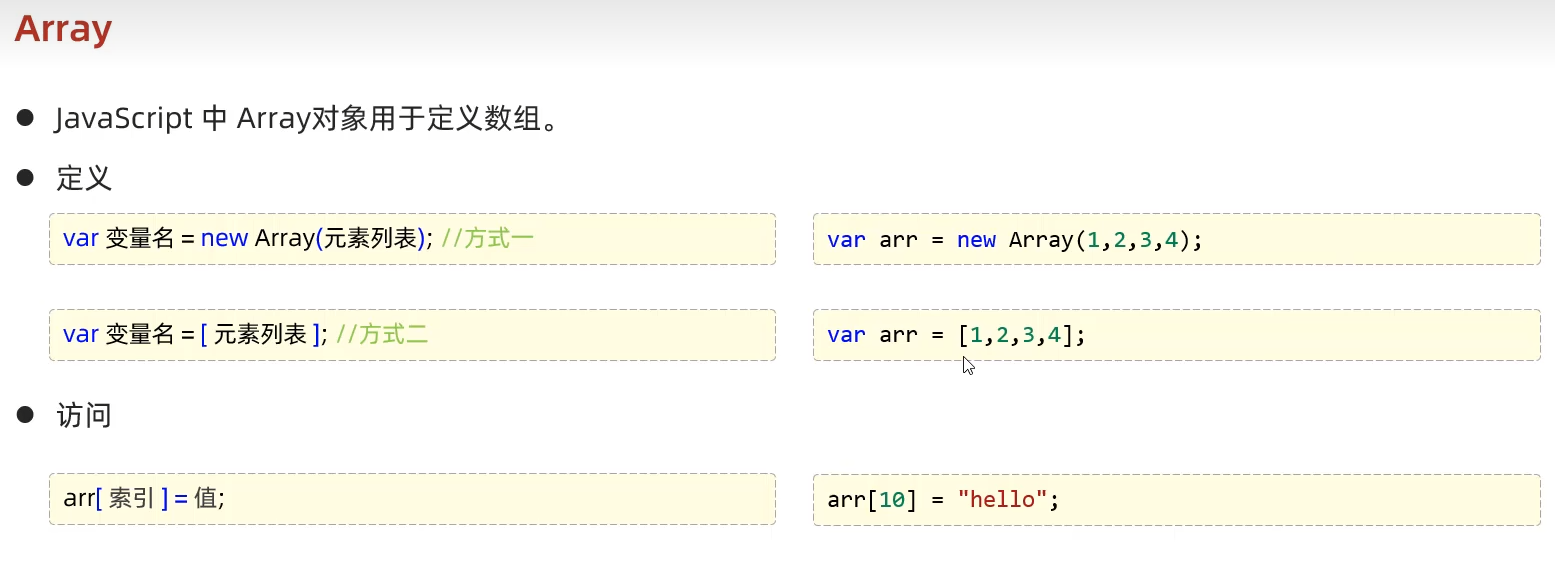Click the bullet point before "访问"

coord(26,416)
